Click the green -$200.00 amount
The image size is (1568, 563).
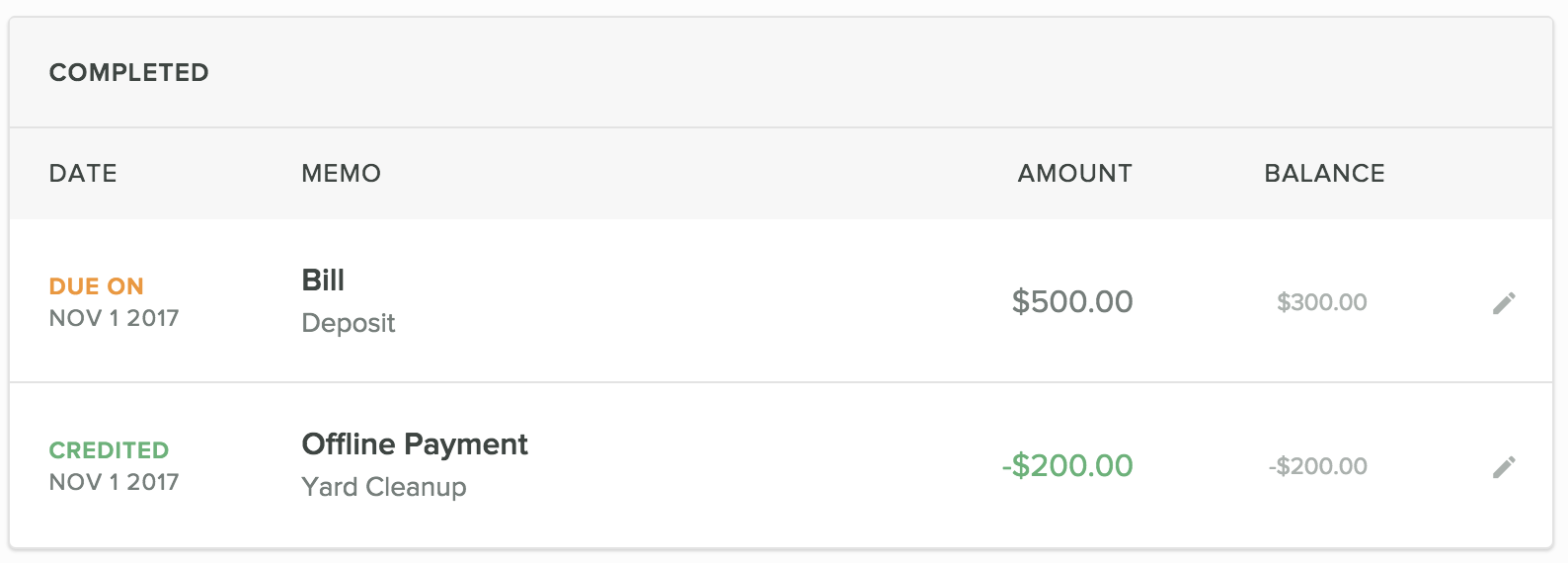tap(1067, 466)
